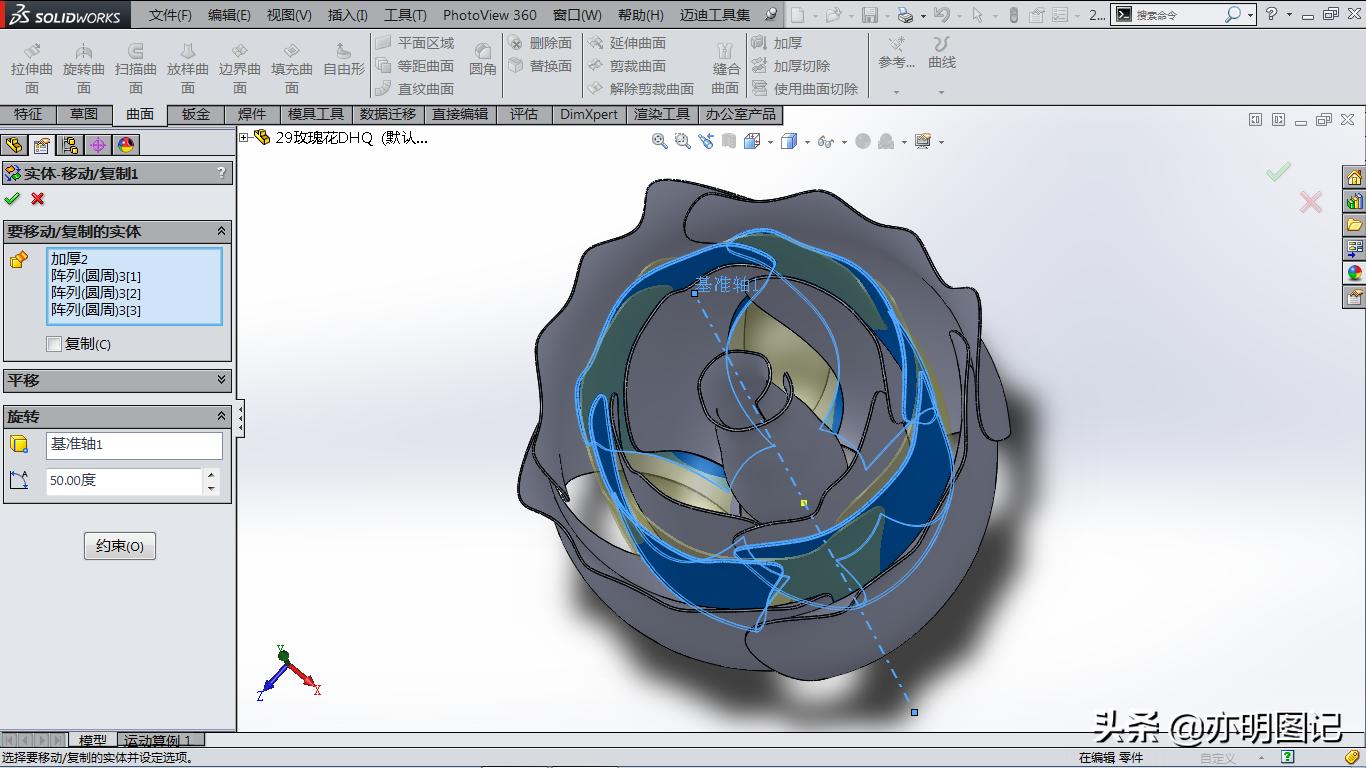Select the 拉伸曲面 (Extruded Surface) tool
Image resolution: width=1366 pixels, height=768 pixels.
tap(30, 62)
